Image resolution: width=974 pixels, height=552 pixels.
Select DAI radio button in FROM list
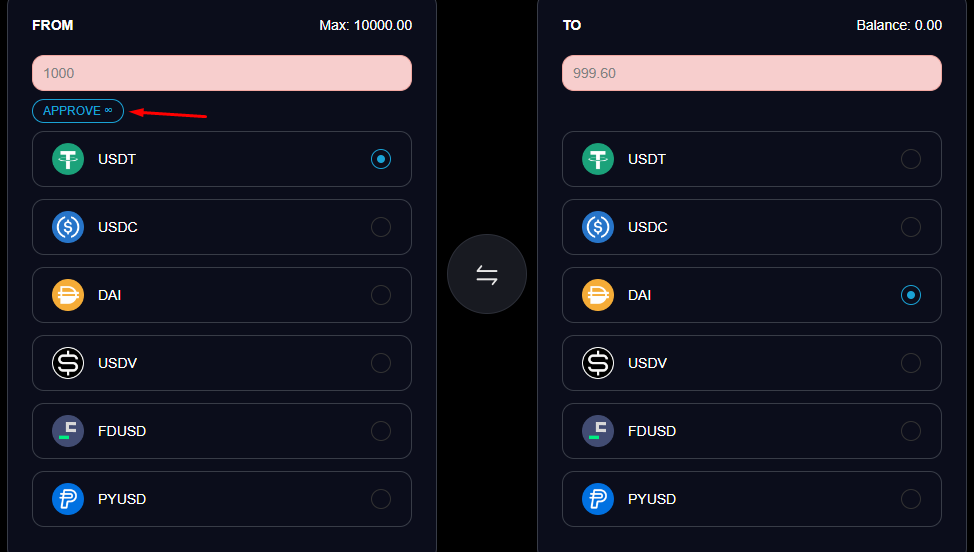381,295
